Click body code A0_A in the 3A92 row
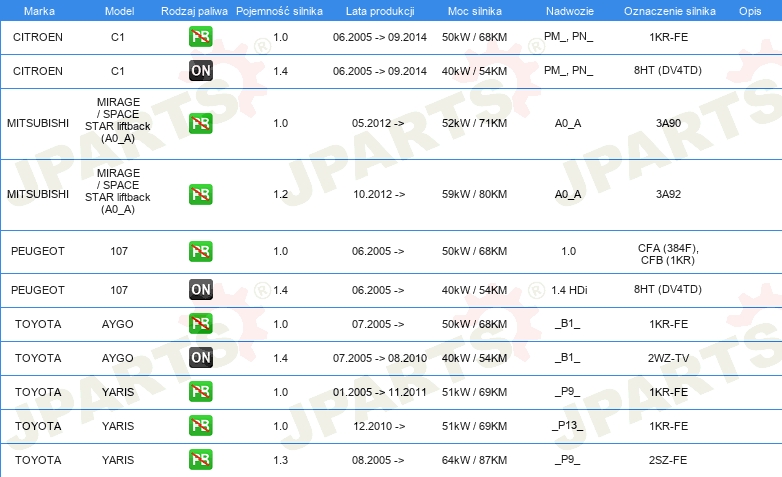 point(568,194)
